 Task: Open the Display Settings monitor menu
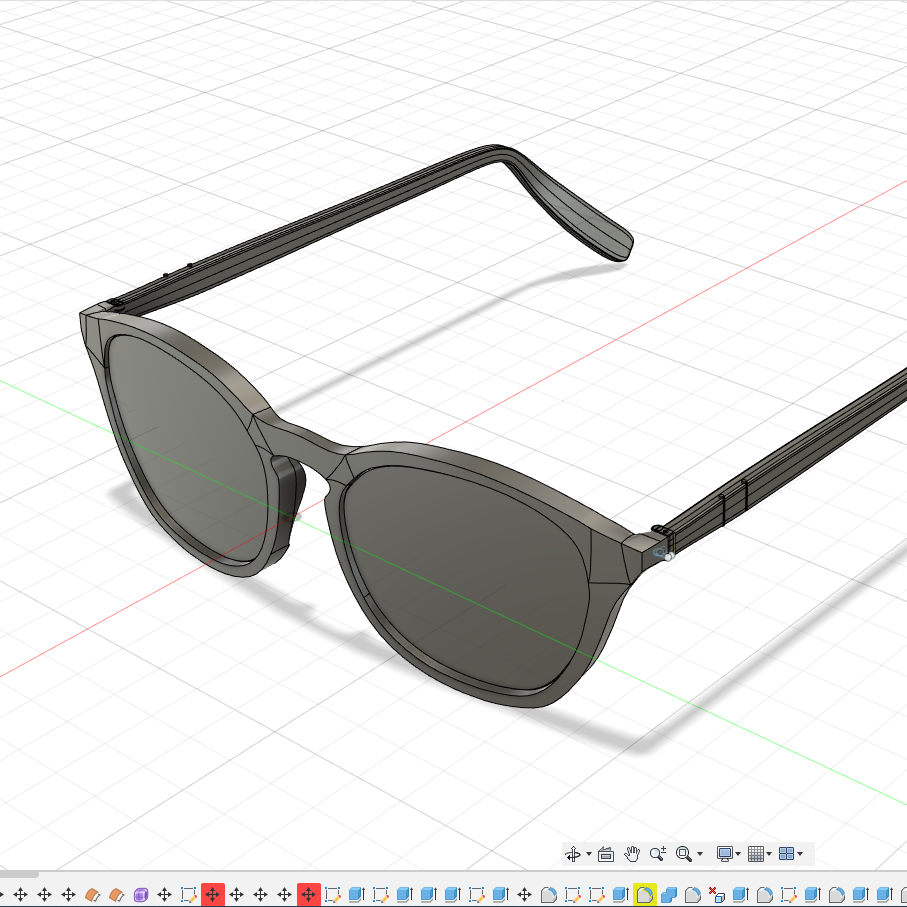(725, 854)
